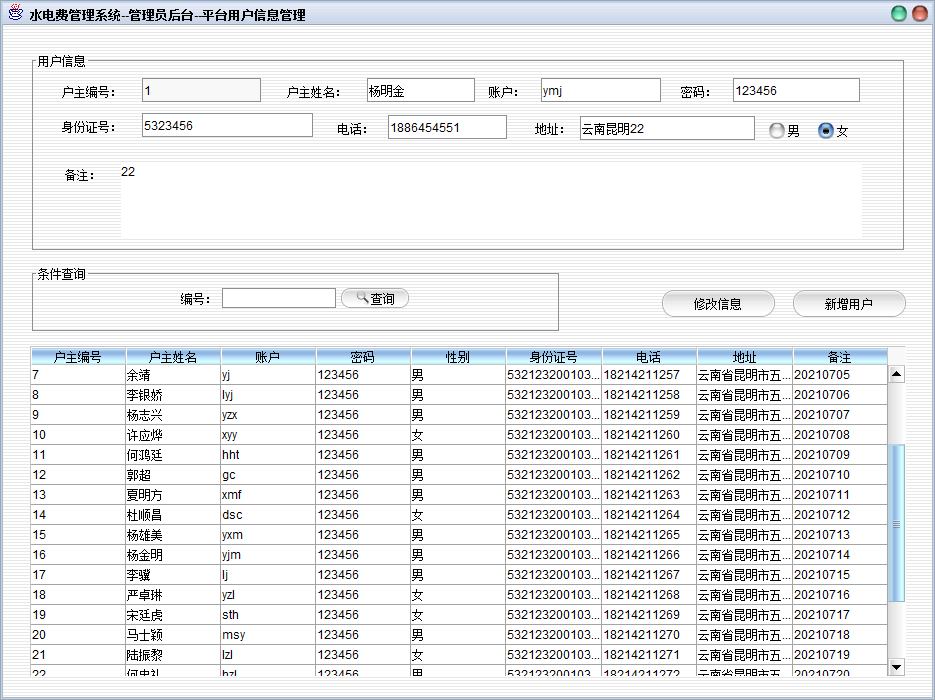Click remark cell 20210712
This screenshot has height=700, width=935.
pos(840,515)
